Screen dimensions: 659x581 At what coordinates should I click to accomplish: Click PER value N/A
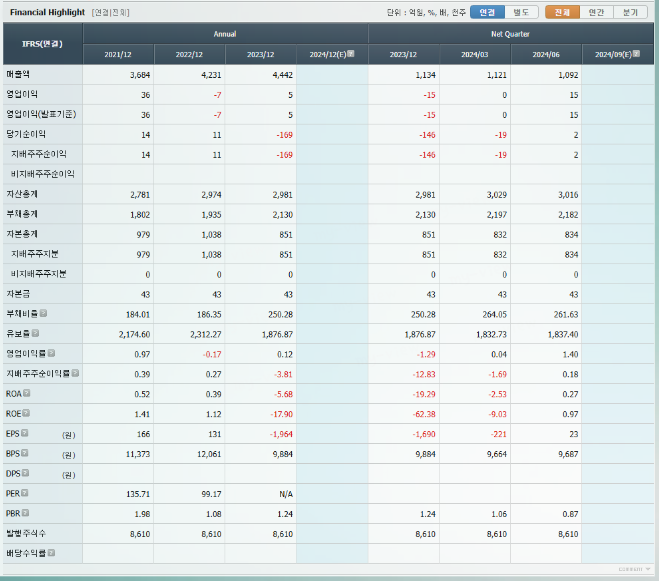(x=286, y=494)
